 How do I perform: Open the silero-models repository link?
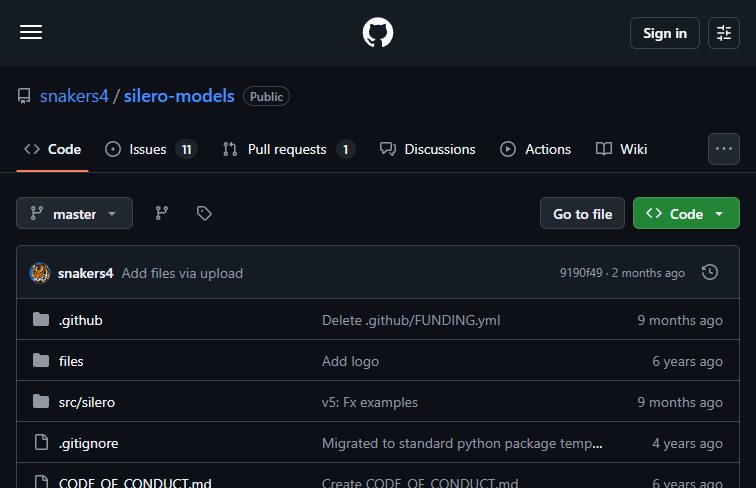[x=179, y=96]
